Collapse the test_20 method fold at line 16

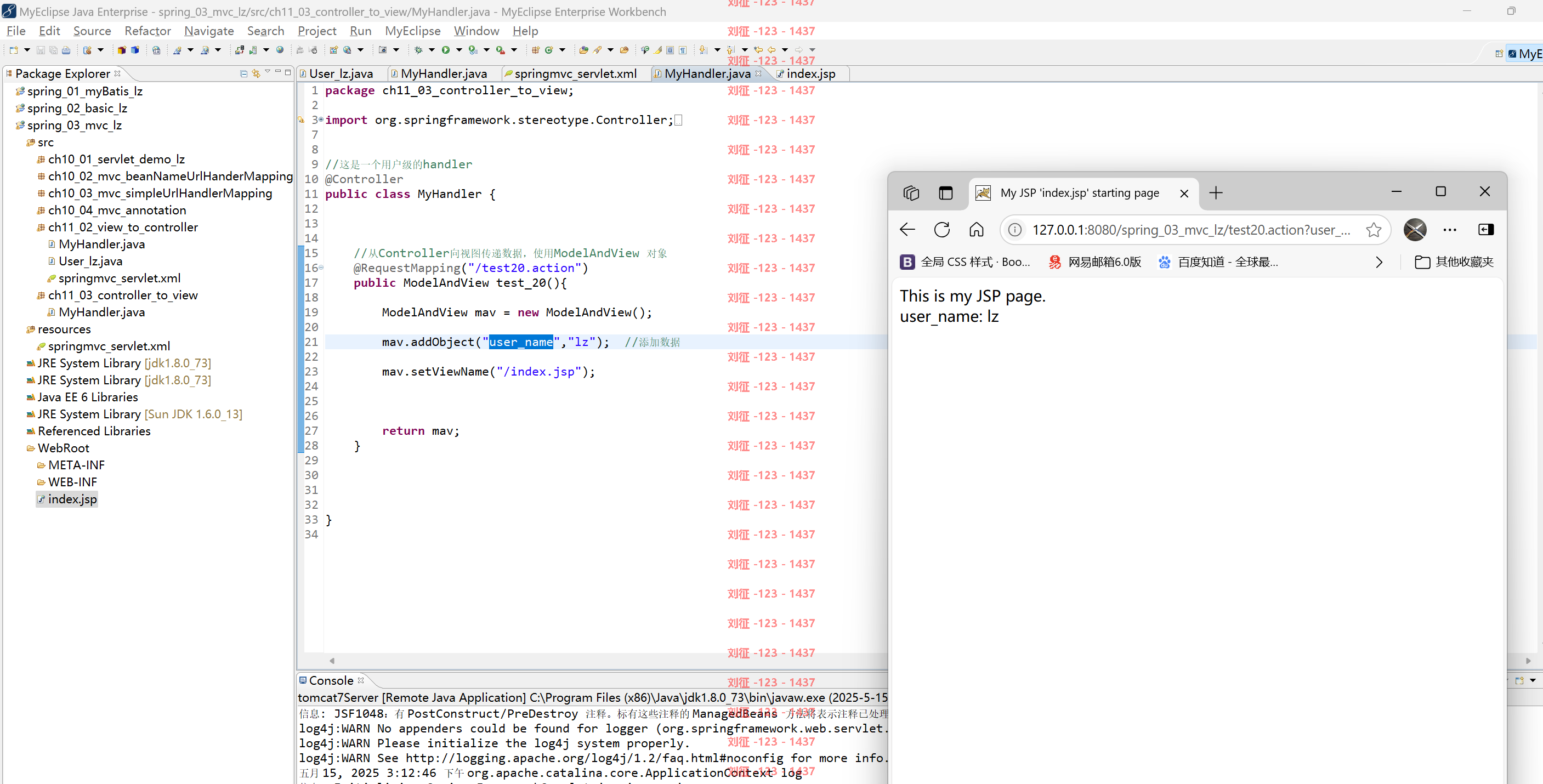[321, 268]
